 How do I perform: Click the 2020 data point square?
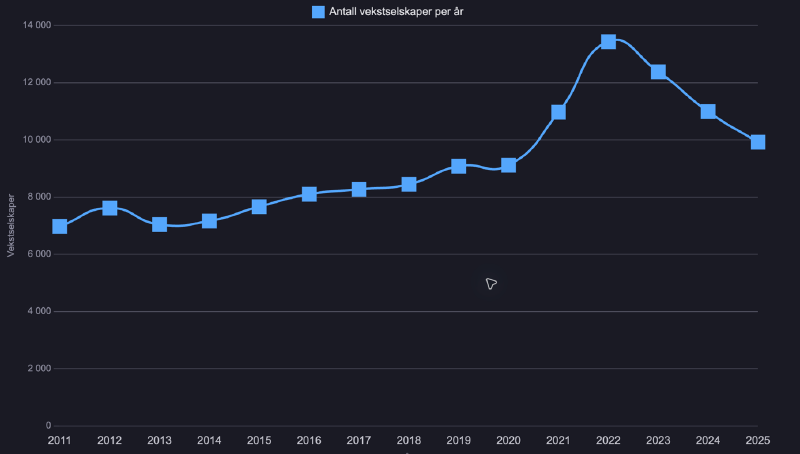[509, 165]
